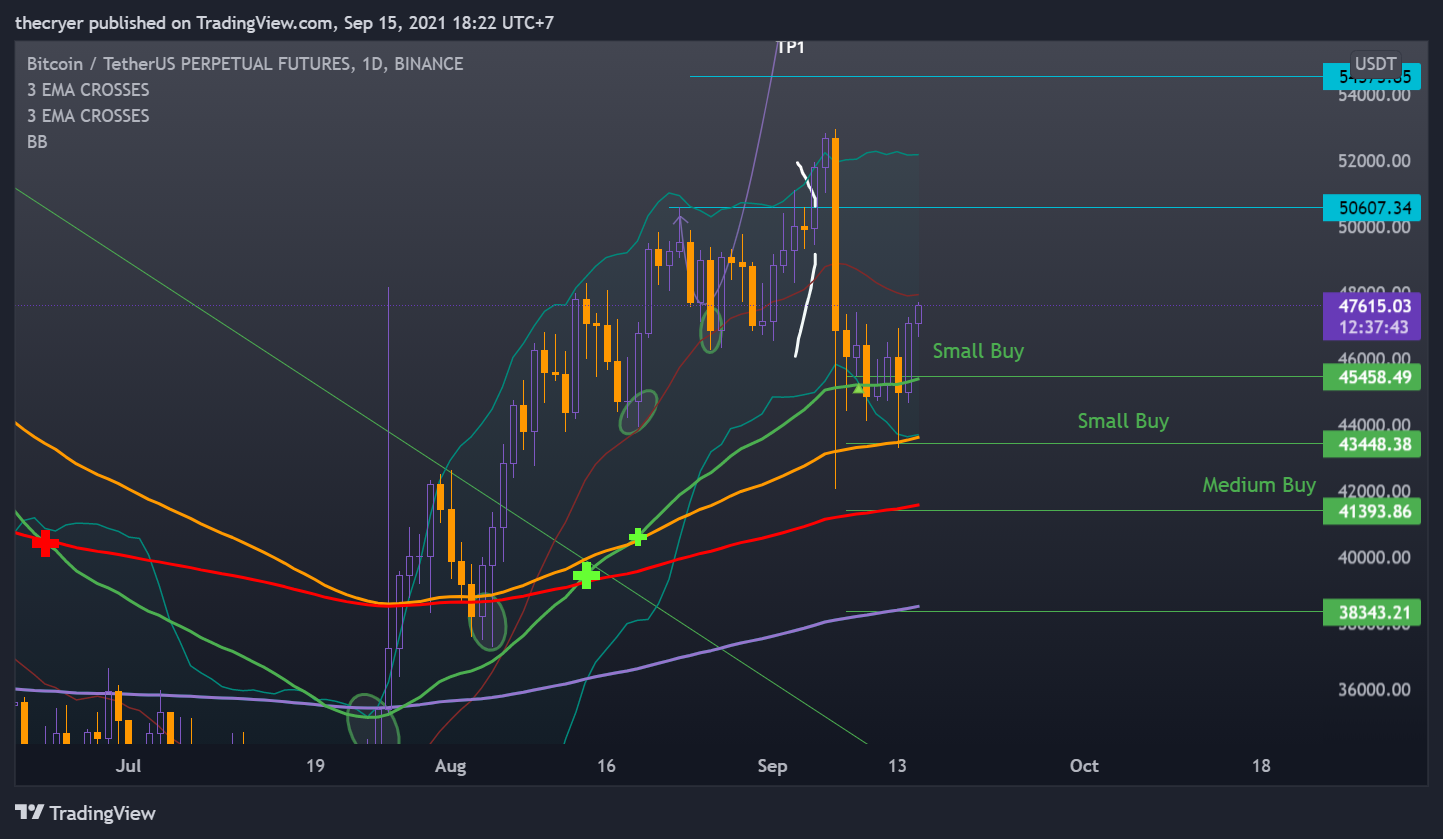Click the small green triangle marker on the chart
This screenshot has height=839, width=1443.
tap(857, 387)
